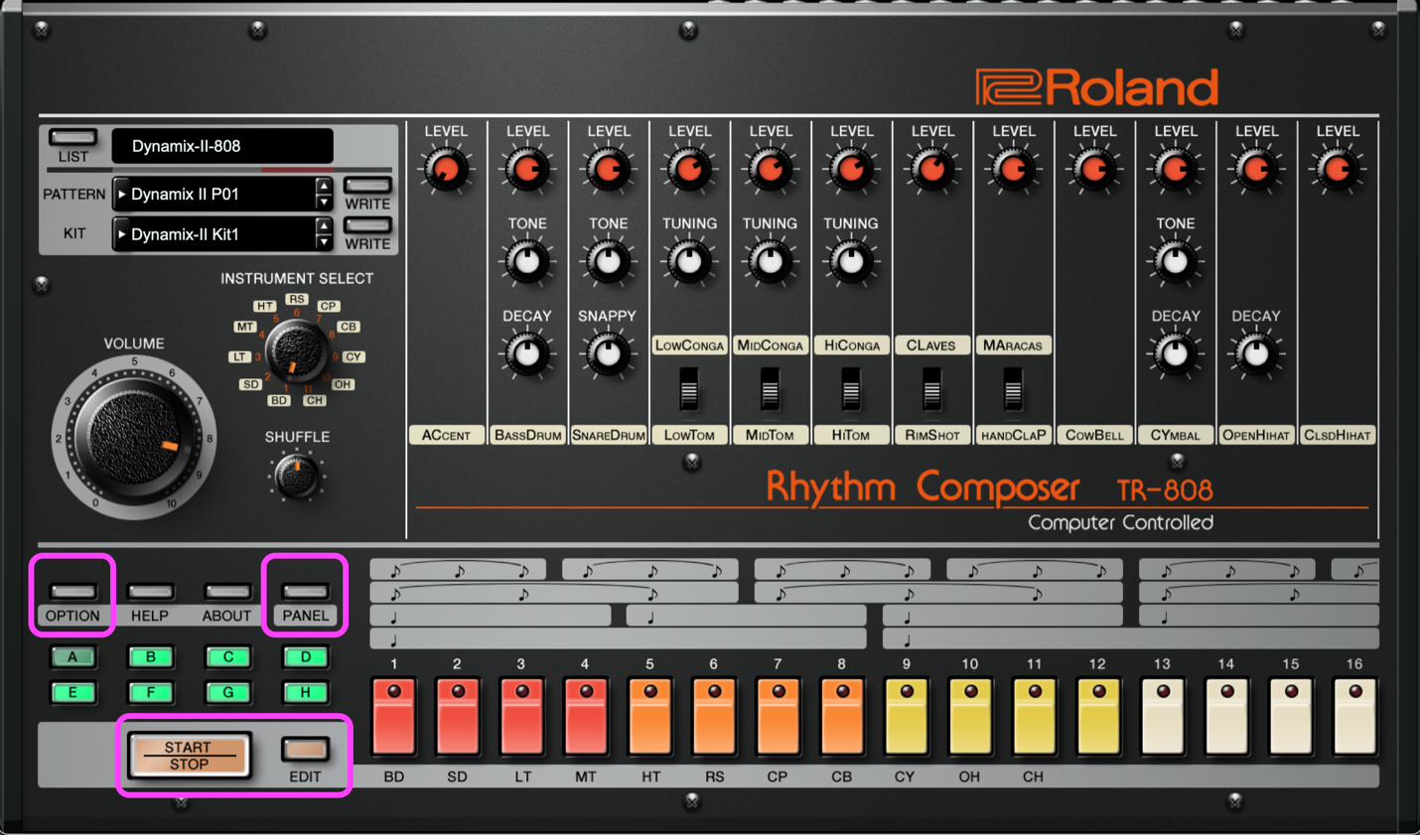The image size is (1420, 840).
Task: Step pattern down with the arrow
Action: click(x=325, y=203)
